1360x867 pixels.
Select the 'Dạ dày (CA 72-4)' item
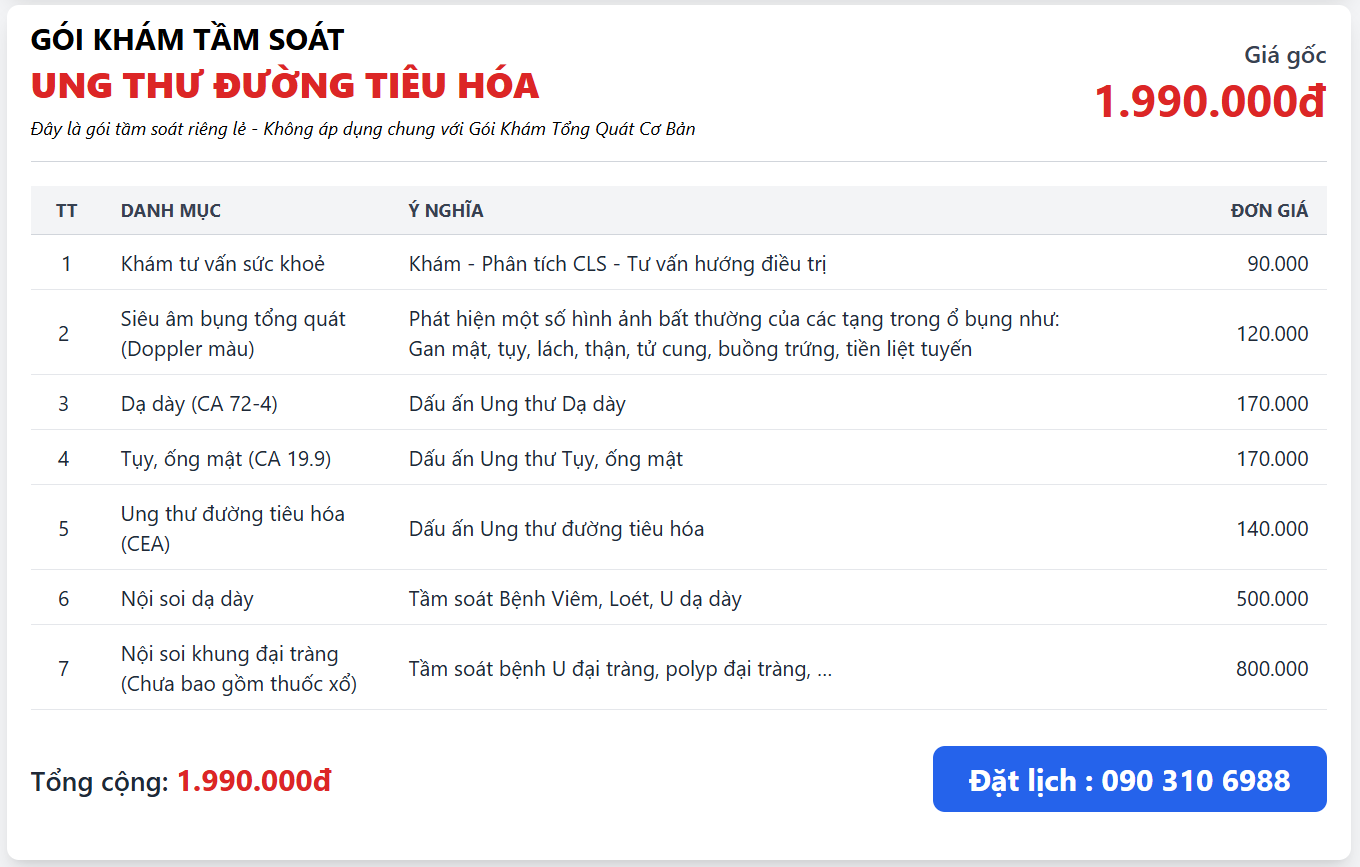[199, 404]
